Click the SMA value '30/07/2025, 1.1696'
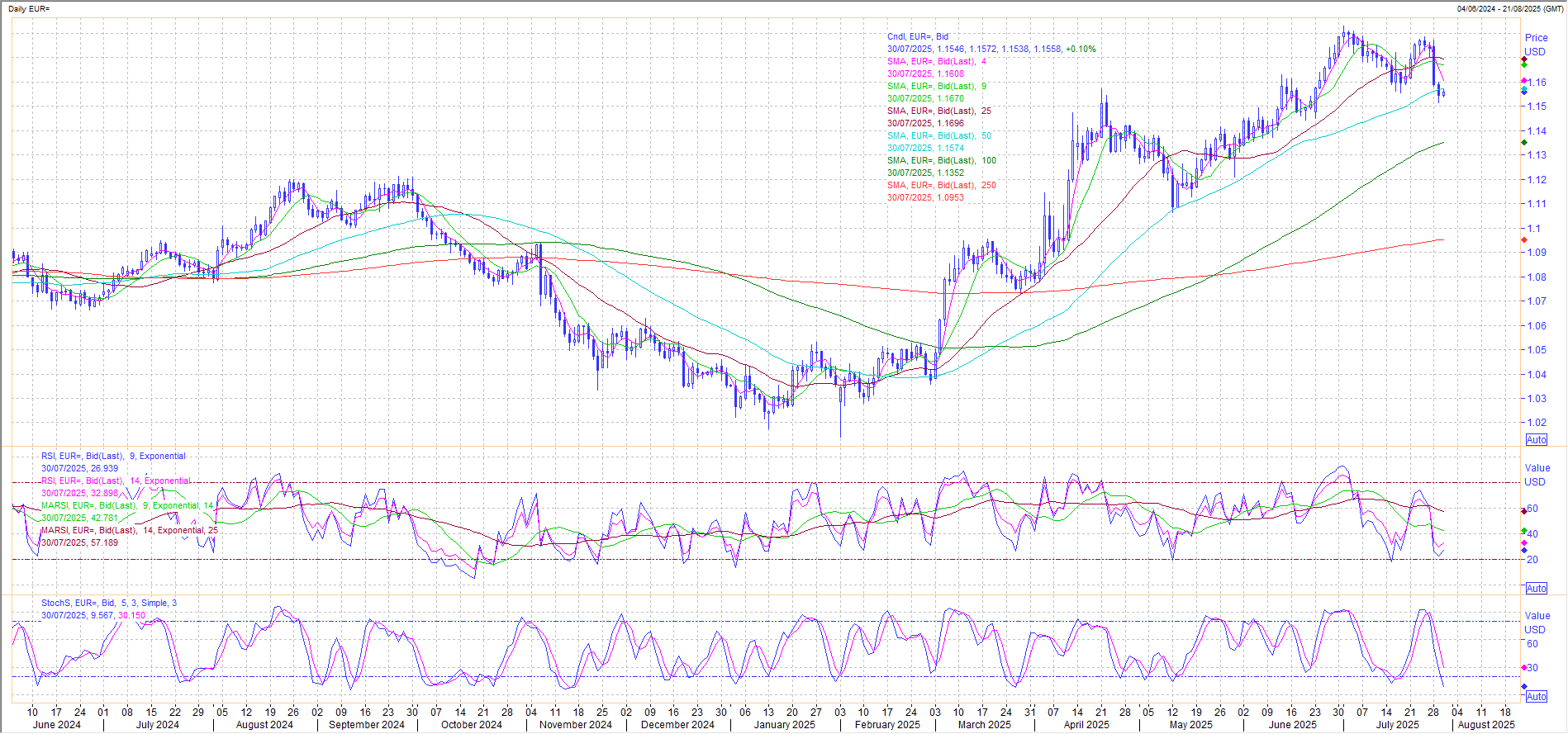 [925, 123]
